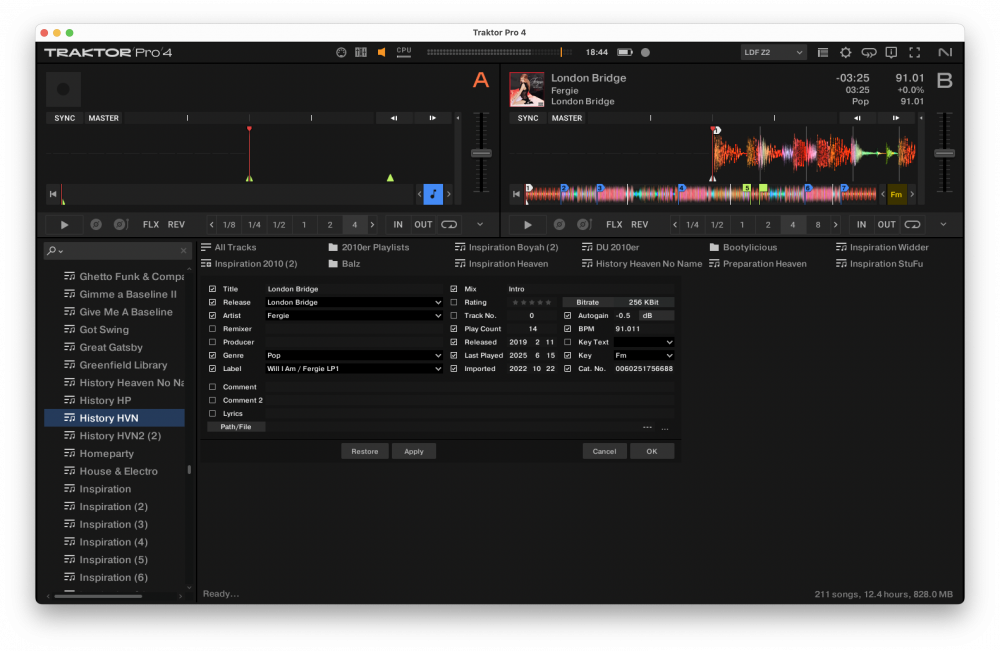The height and width of the screenshot is (651, 1000).
Task: Toggle fullscreen mode icon in header
Action: click(x=915, y=52)
